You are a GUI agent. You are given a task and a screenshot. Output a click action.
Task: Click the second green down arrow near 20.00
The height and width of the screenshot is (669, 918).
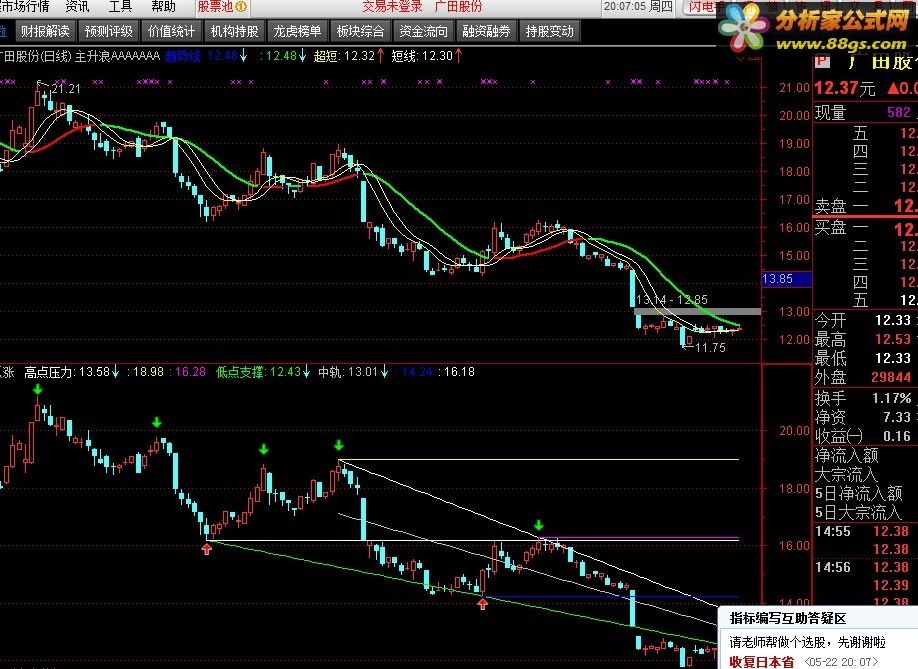point(156,422)
